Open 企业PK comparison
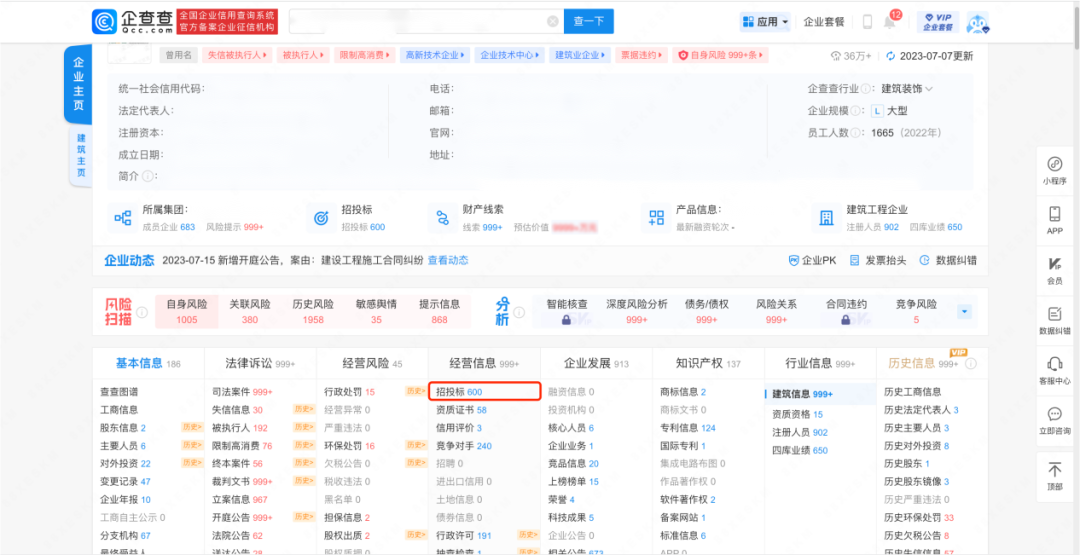The width and height of the screenshot is (1080, 555). coord(812,260)
